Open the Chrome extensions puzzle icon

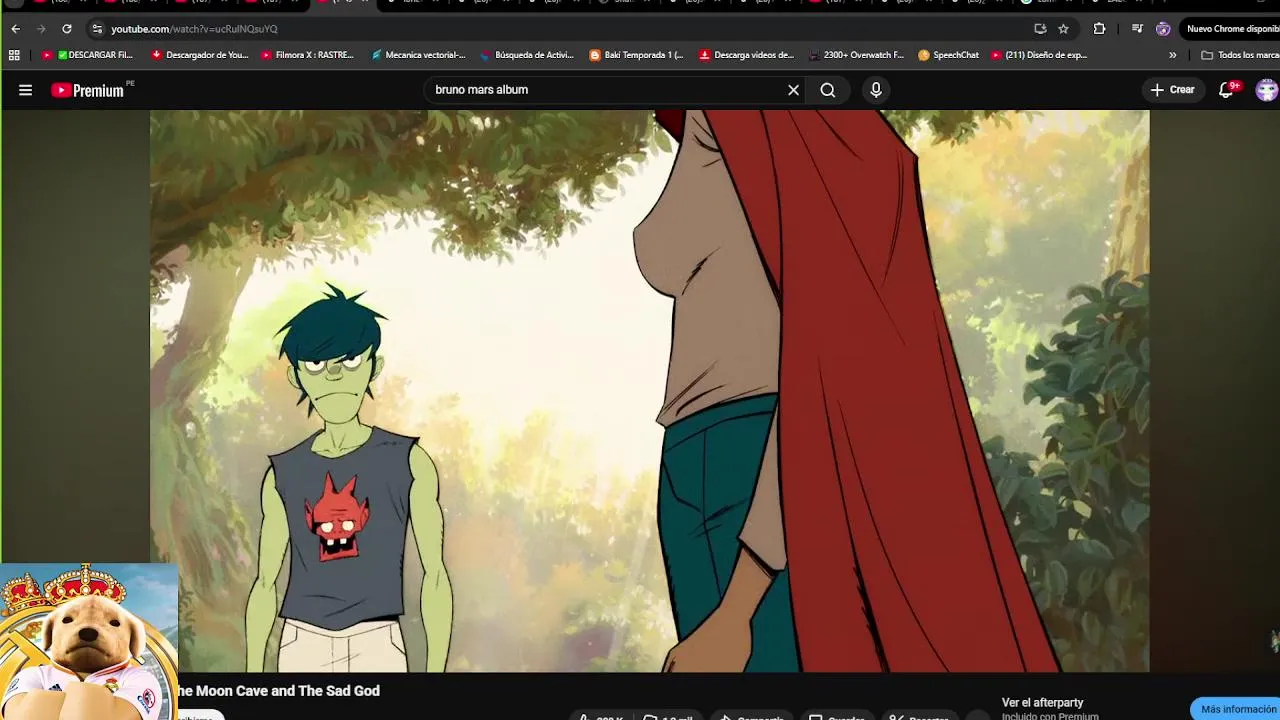(x=1099, y=29)
